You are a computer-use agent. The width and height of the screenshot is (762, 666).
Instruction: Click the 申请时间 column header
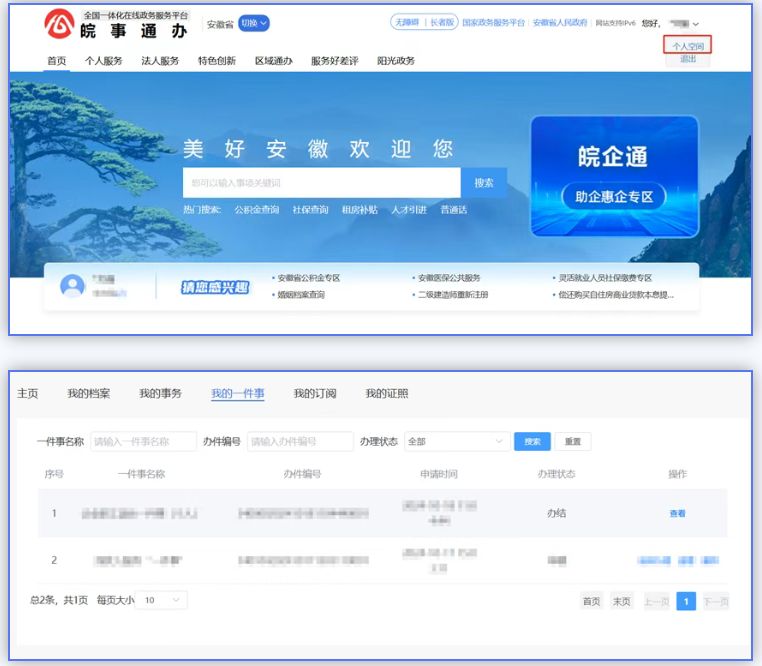439,474
